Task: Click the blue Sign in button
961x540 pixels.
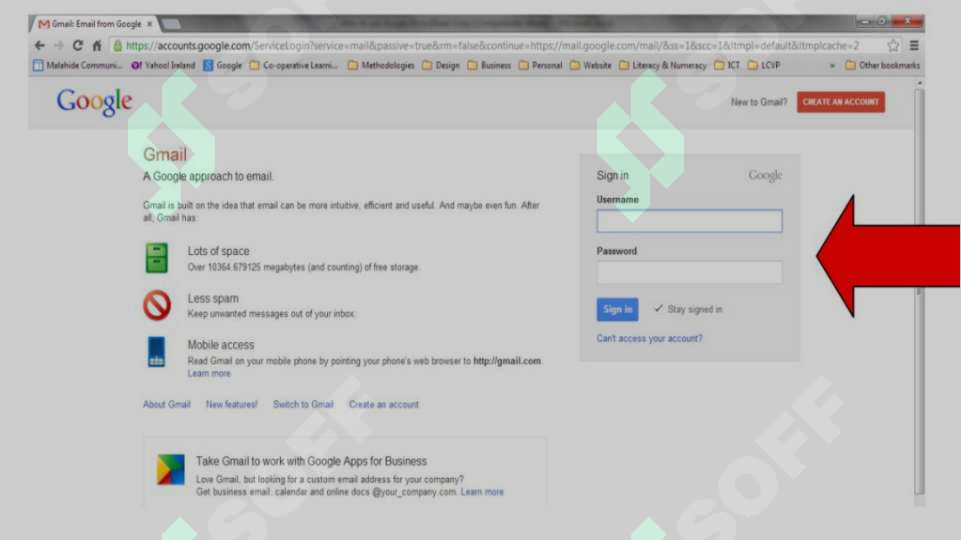Action: tap(617, 310)
